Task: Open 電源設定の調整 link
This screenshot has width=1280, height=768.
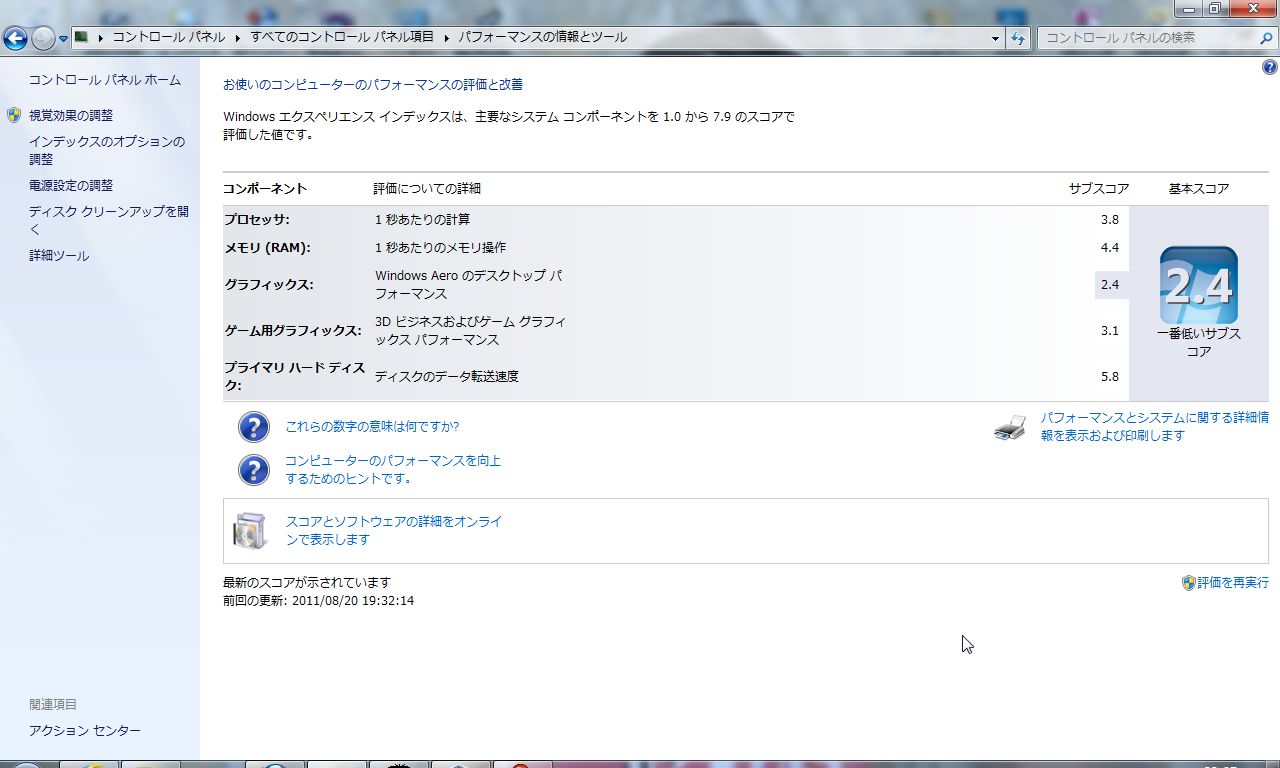Action: tap(71, 185)
